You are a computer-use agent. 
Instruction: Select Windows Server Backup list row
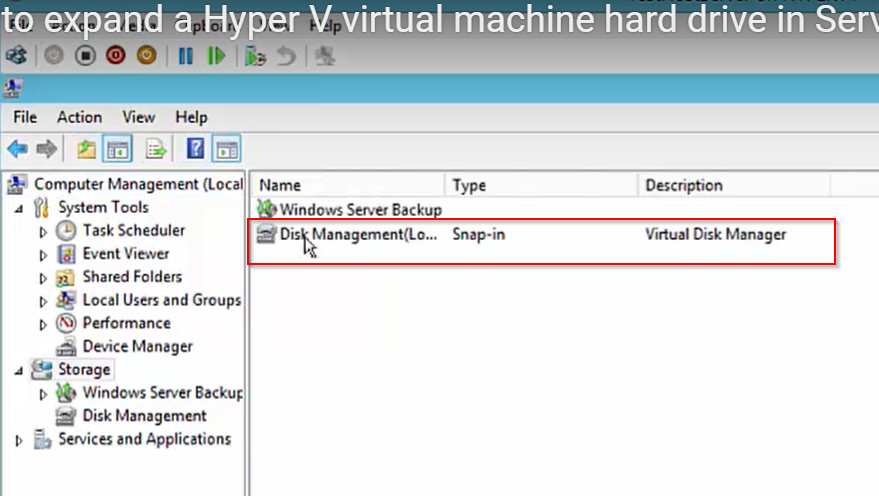point(361,210)
